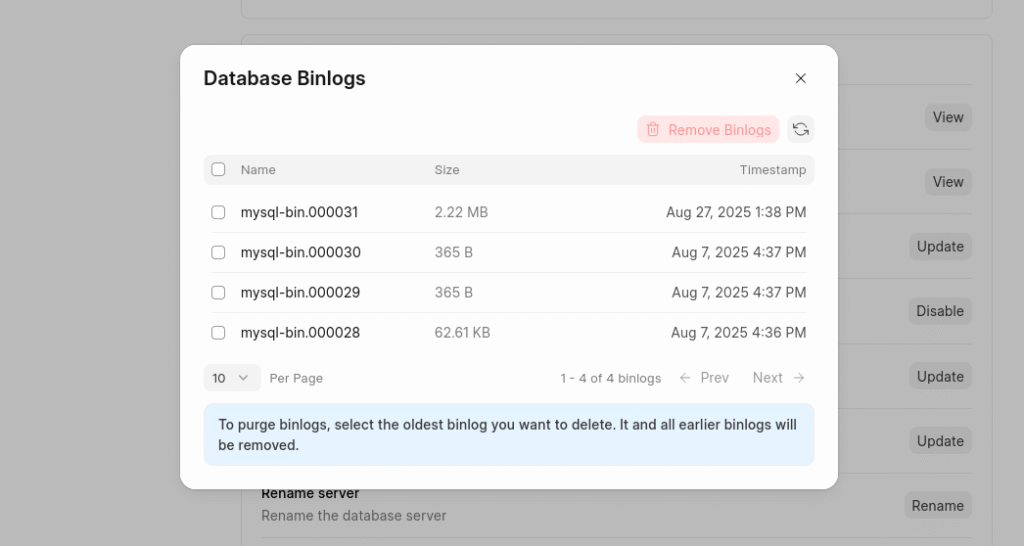Mark the mysql-bin.000028 checkbox

point(218,332)
